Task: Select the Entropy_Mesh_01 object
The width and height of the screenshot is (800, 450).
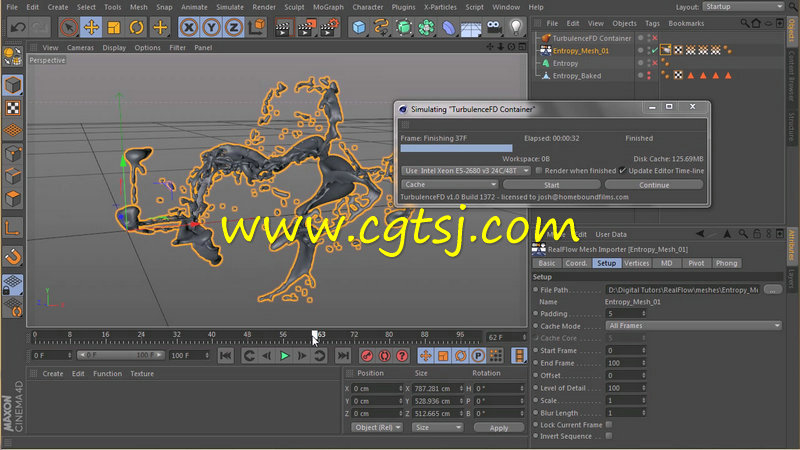Action: point(581,51)
